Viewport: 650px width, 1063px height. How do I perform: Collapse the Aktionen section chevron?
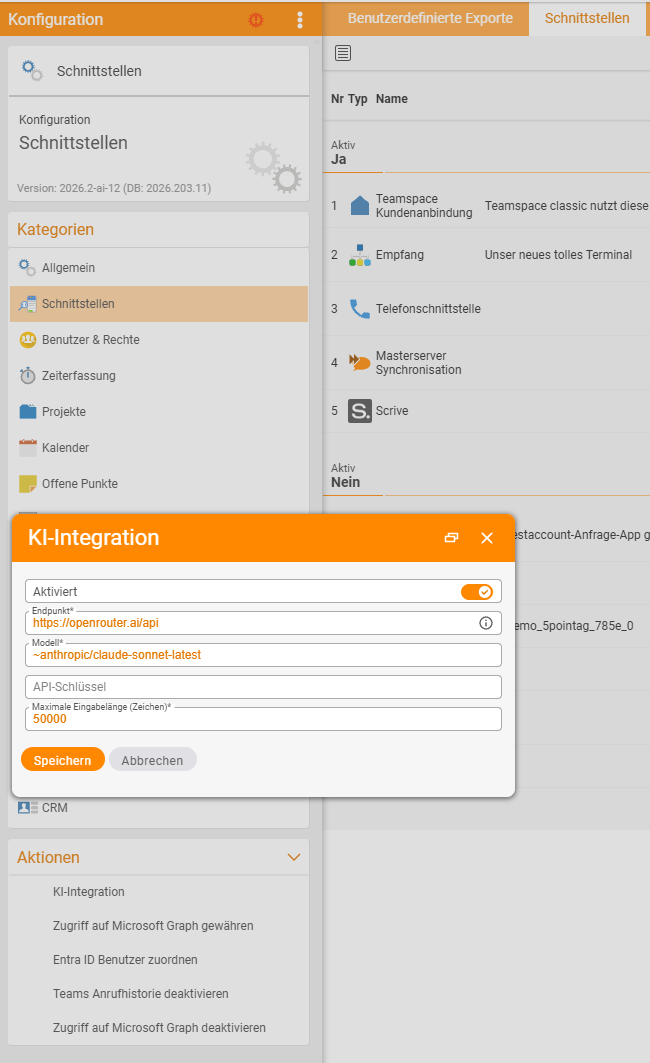(293, 857)
